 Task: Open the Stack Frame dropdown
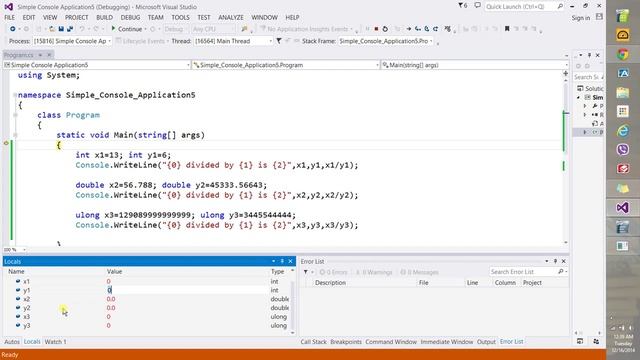coord(386,41)
